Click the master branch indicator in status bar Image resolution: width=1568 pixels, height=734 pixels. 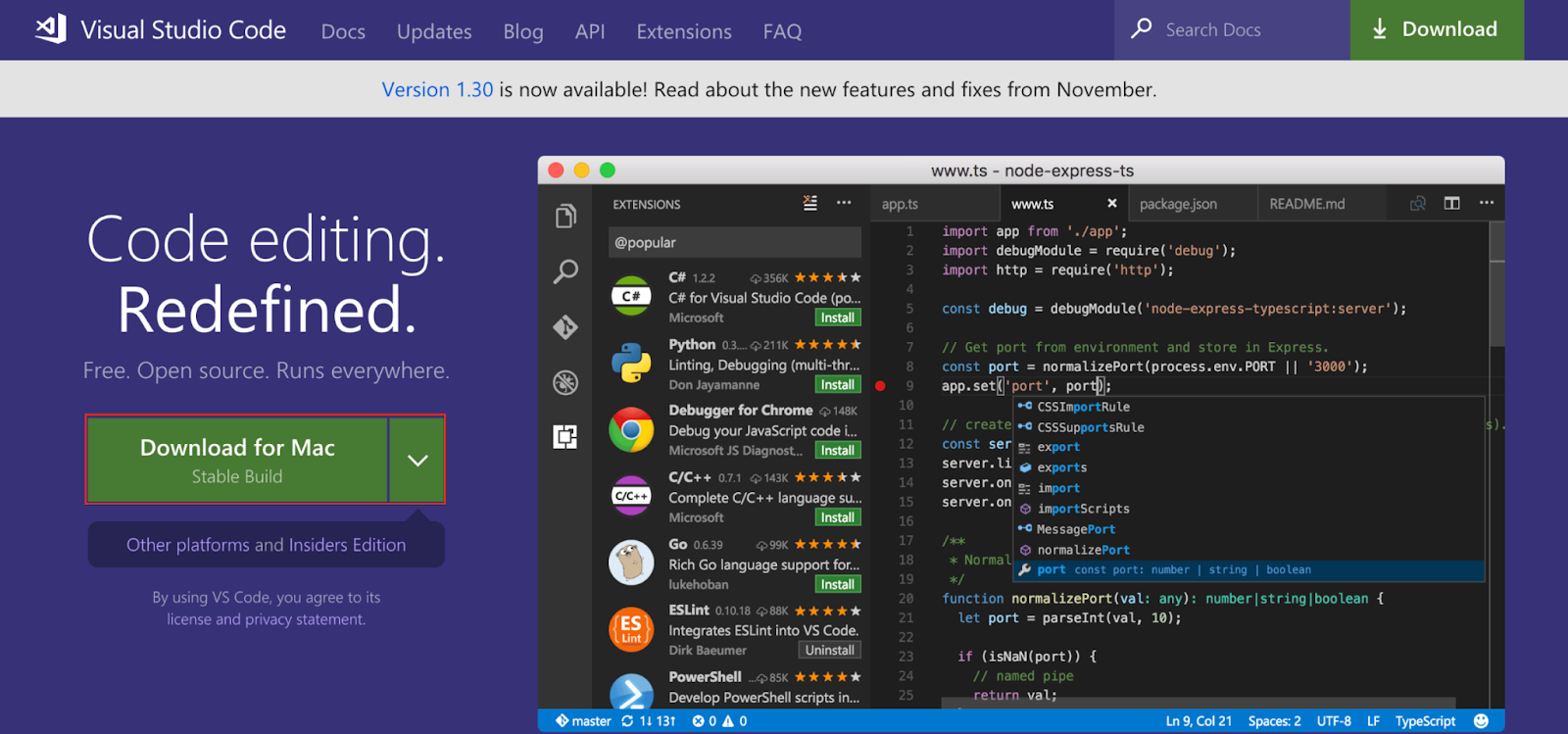[x=583, y=721]
